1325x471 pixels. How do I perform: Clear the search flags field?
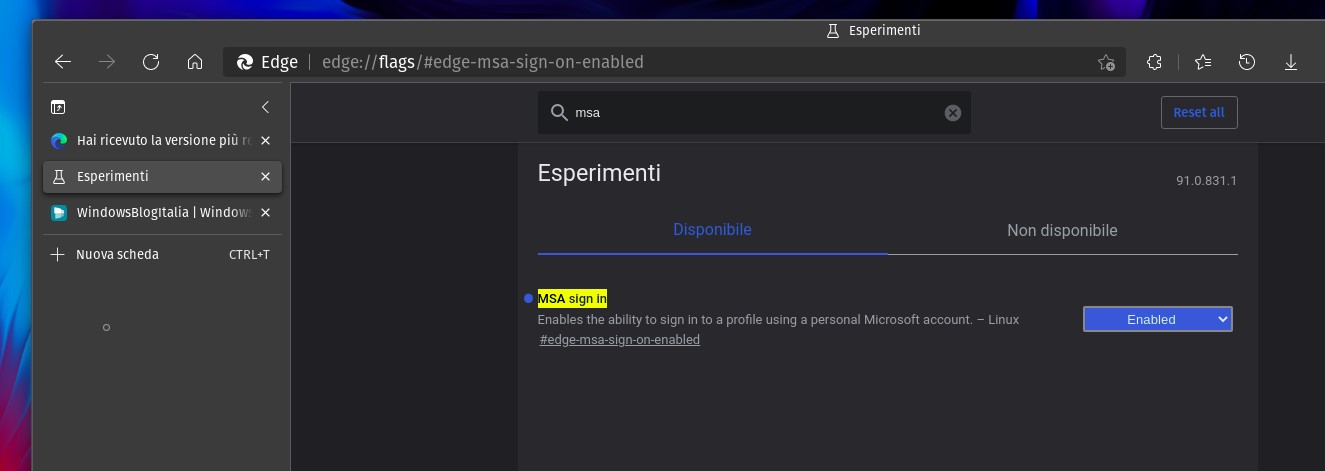point(953,113)
